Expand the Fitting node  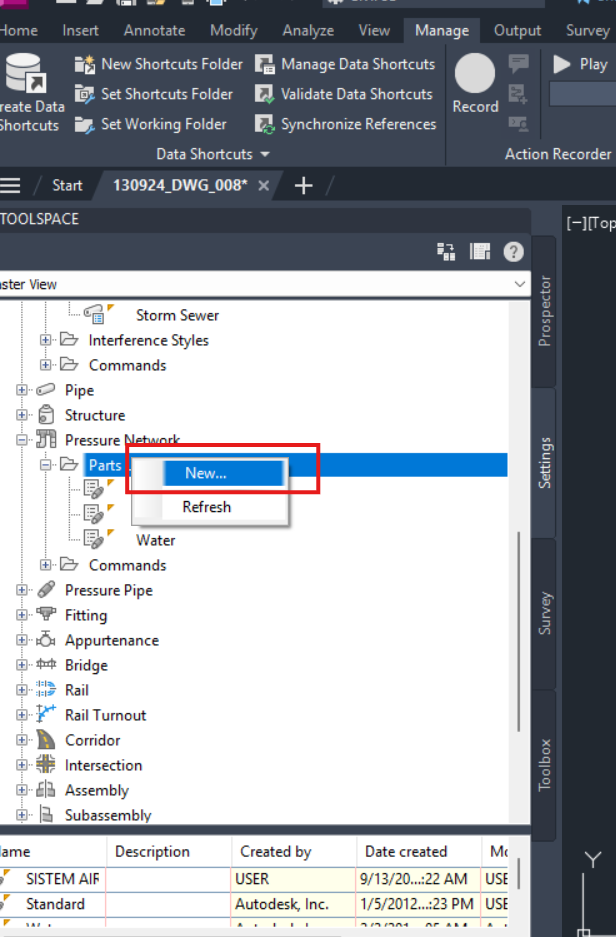click(22, 615)
